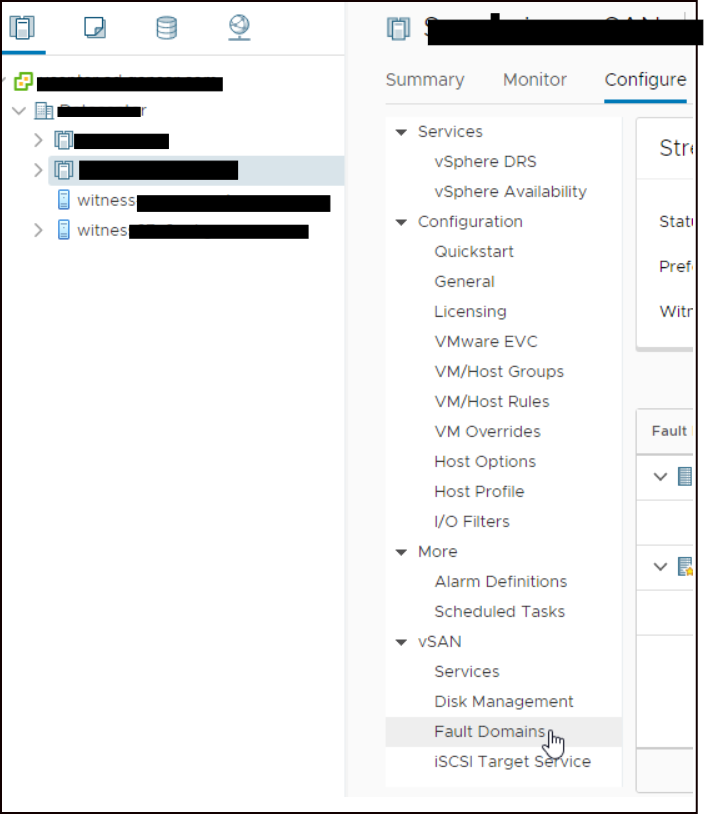
Task: Click the datacenter icon in inventory tree
Action: coord(44,111)
